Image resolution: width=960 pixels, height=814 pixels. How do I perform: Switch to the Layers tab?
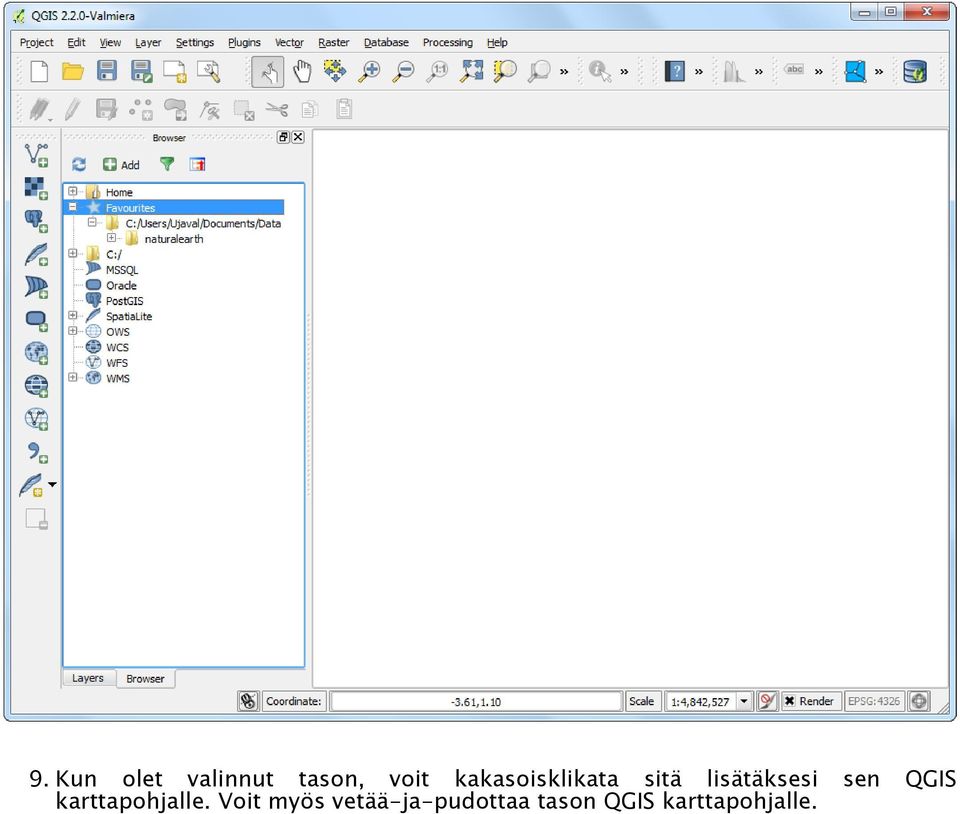pos(88,678)
